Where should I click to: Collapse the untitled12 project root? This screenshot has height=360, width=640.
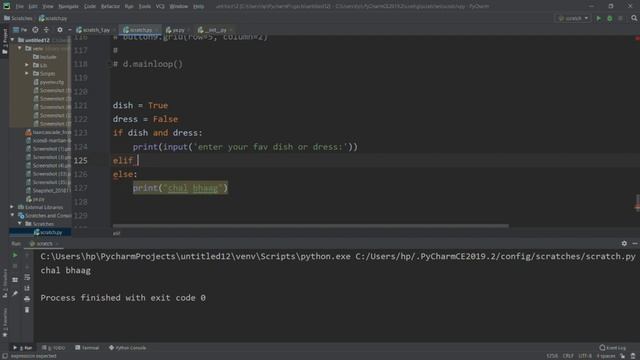pos(13,40)
